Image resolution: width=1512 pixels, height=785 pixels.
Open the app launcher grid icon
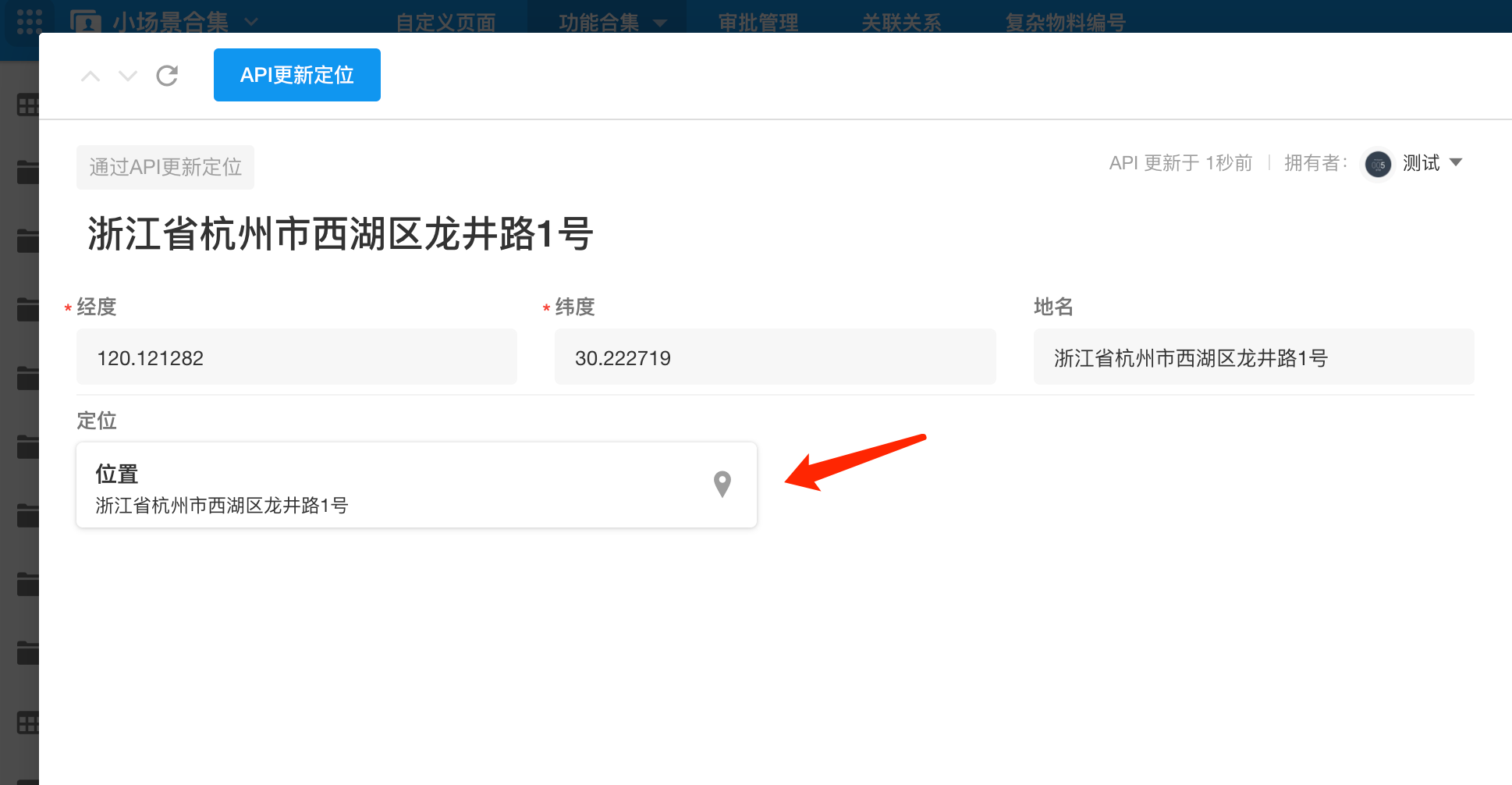(x=29, y=21)
